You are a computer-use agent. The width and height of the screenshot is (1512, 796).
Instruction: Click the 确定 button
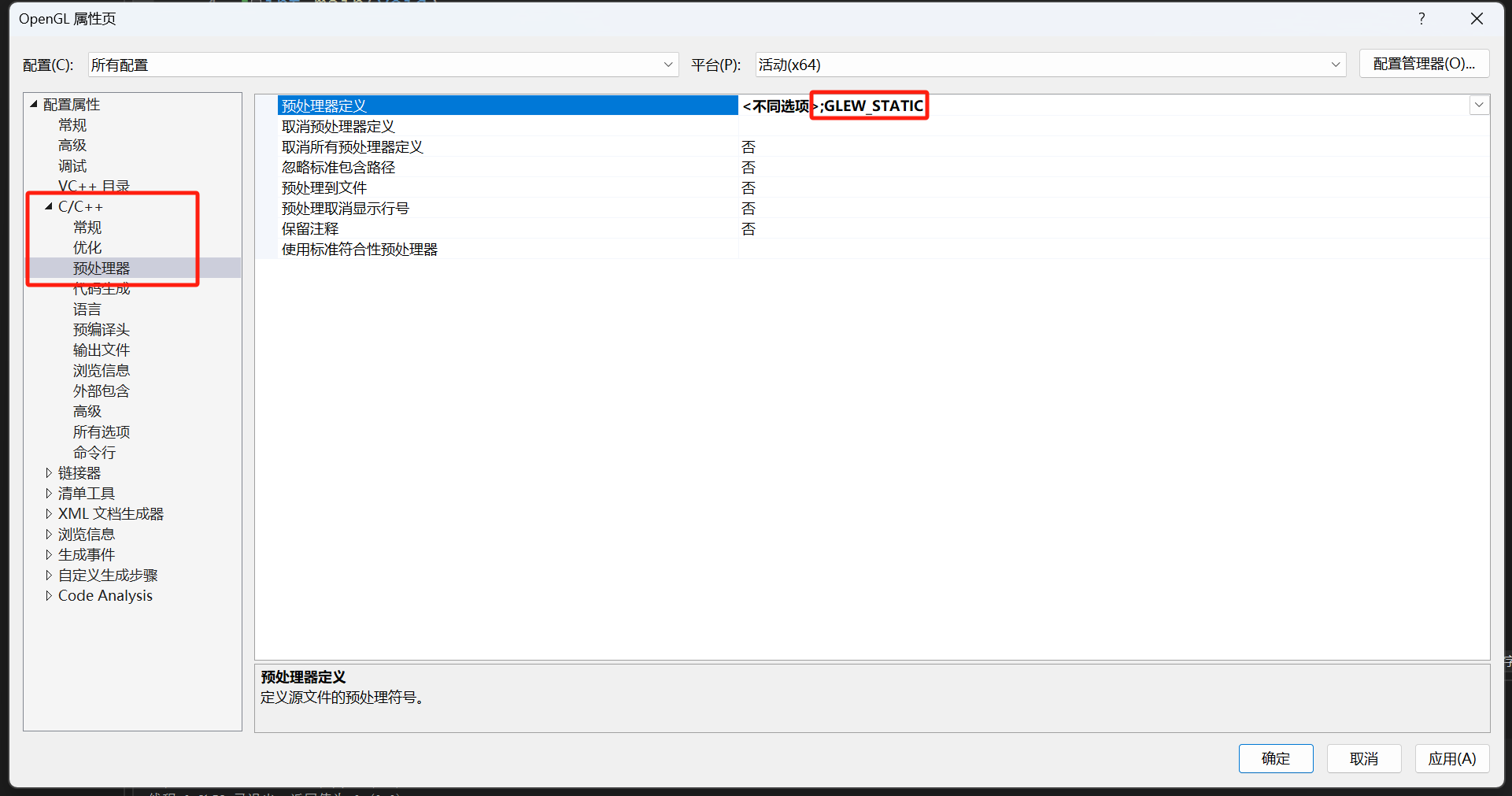click(x=1276, y=758)
